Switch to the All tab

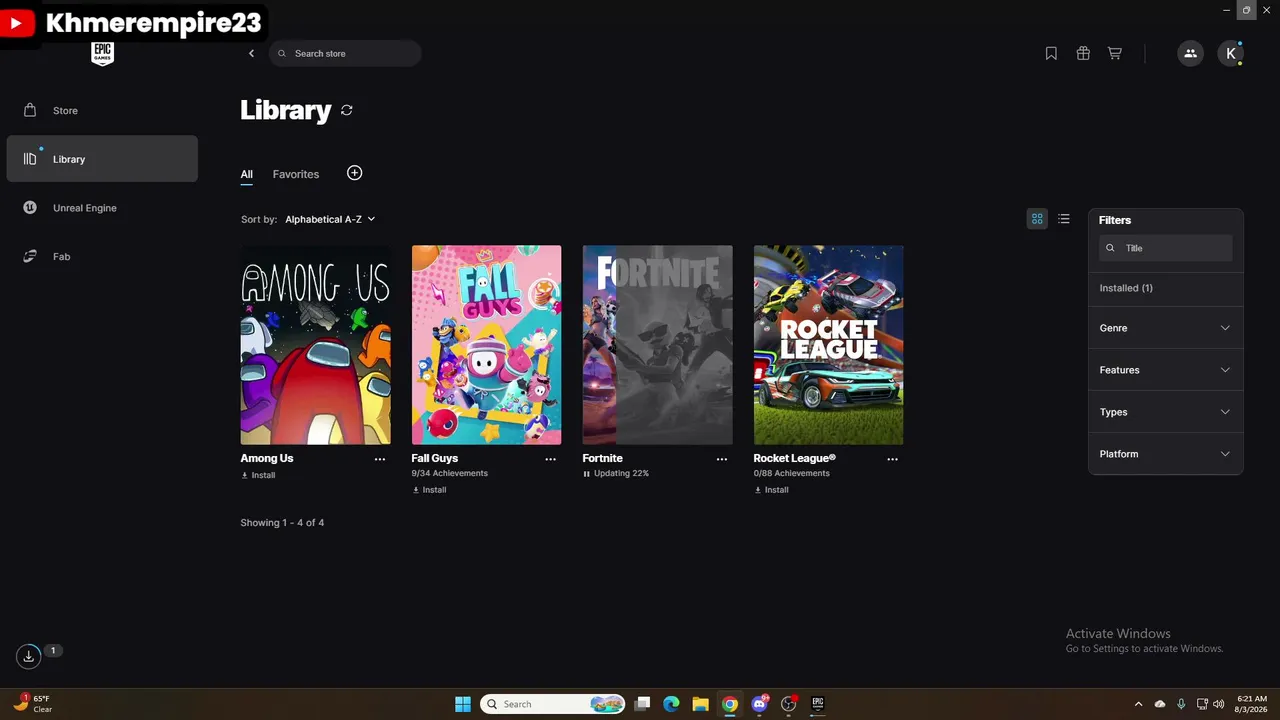point(246,174)
